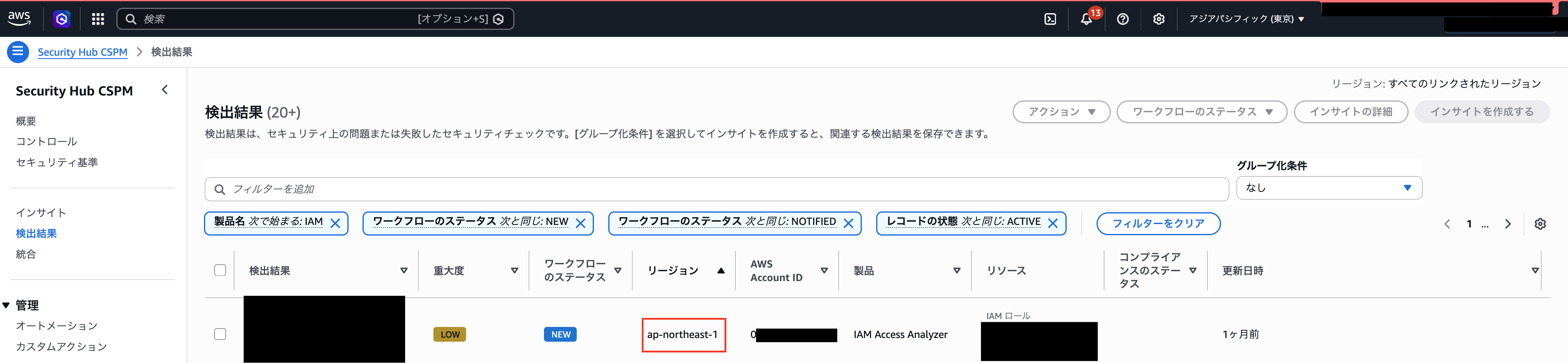The width and height of the screenshot is (1568, 363).
Task: Click the インサイトの詳細 button
Action: click(1350, 112)
